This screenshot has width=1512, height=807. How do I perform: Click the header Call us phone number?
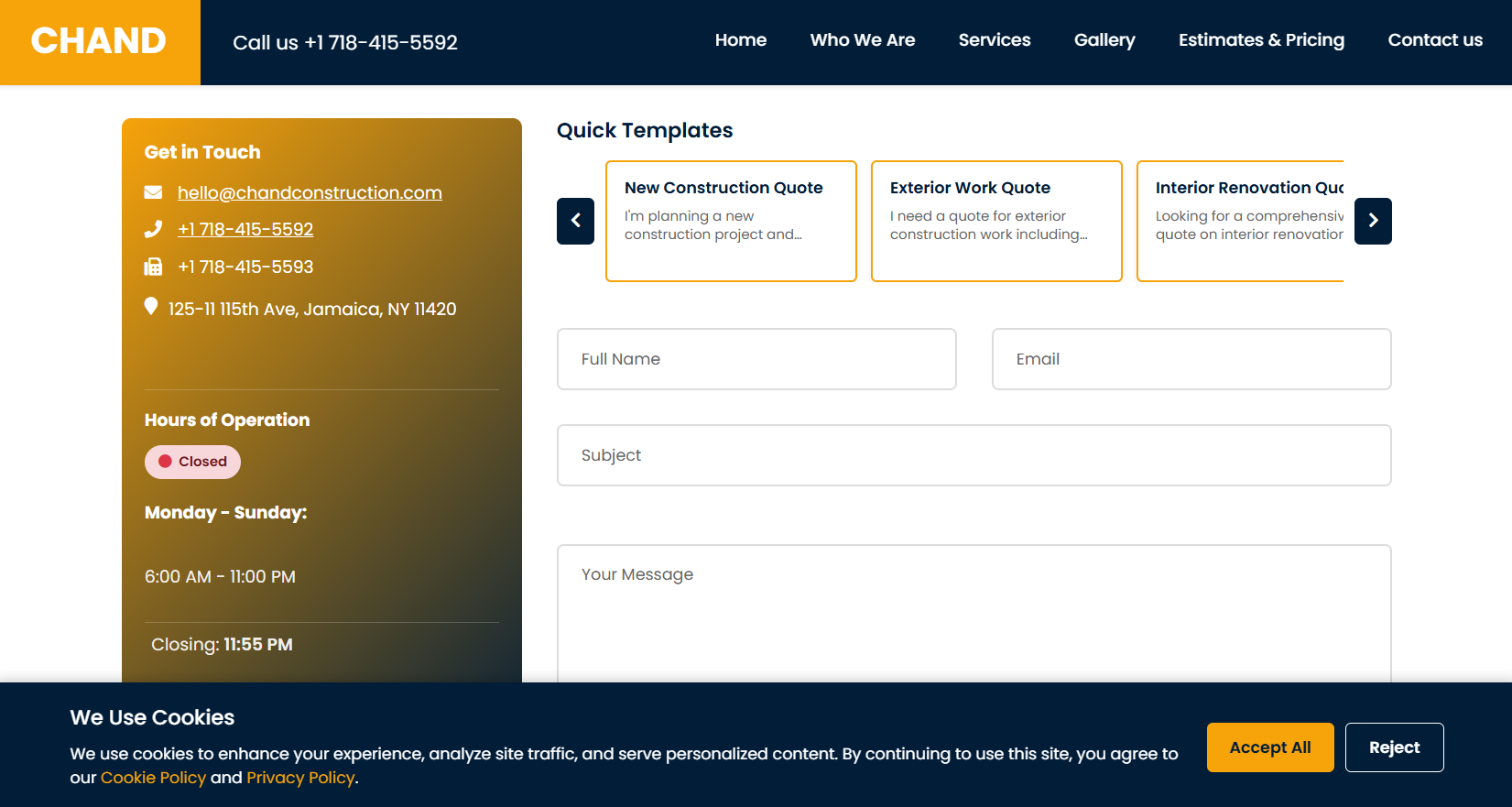coord(345,42)
